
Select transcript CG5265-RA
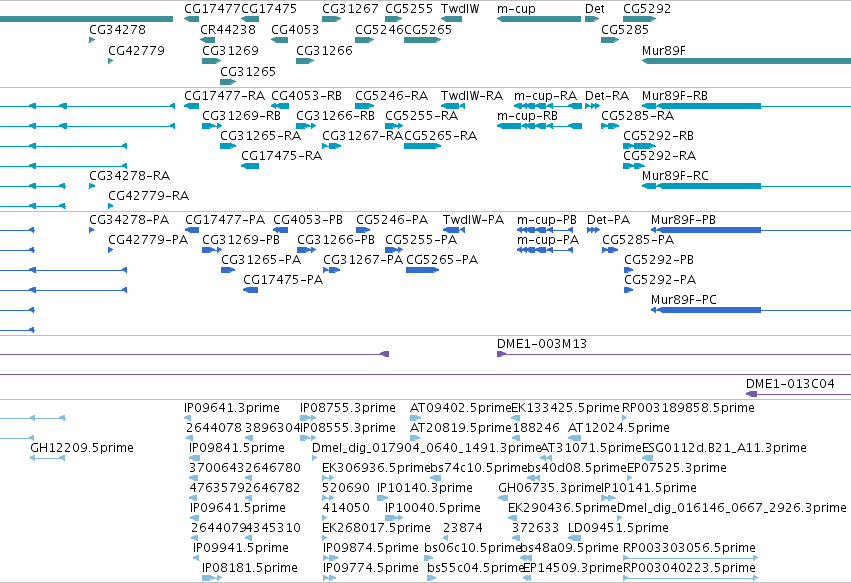click(x=441, y=136)
